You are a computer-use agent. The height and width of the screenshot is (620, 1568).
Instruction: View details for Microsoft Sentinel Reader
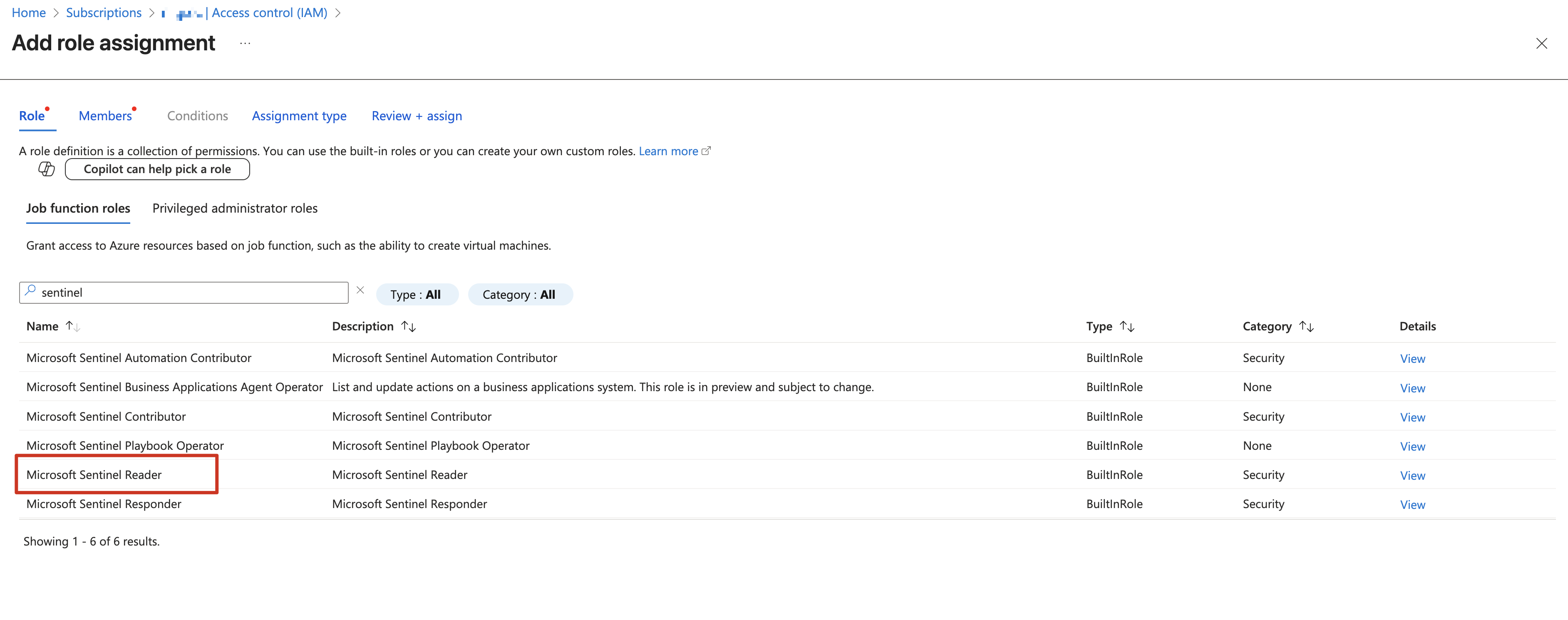point(1412,476)
